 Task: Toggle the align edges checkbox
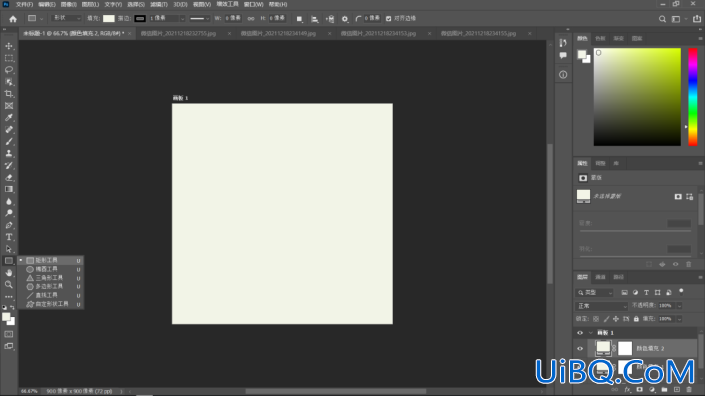[x=388, y=18]
